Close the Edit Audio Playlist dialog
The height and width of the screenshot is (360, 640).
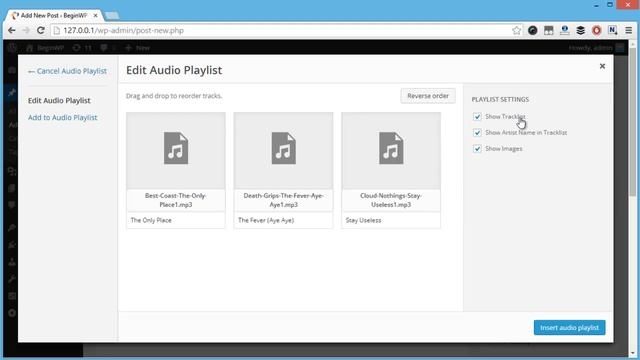click(x=602, y=66)
